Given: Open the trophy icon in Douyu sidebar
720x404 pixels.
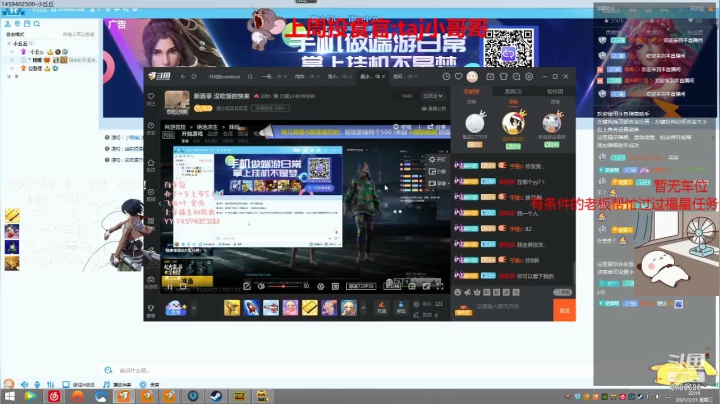Looking at the screenshot, I should [x=151, y=310].
